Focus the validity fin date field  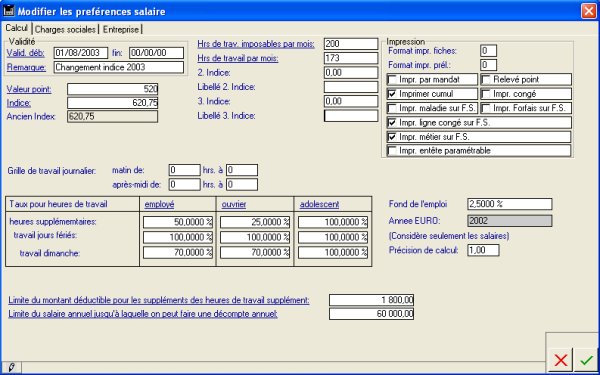(x=157, y=53)
